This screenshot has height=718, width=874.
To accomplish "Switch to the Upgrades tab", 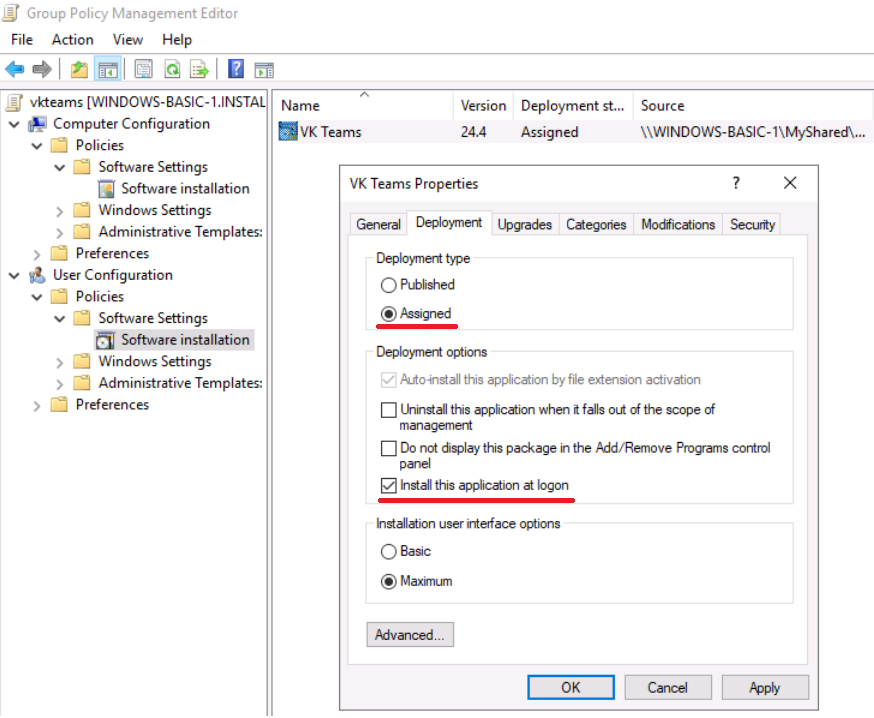I will (524, 225).
